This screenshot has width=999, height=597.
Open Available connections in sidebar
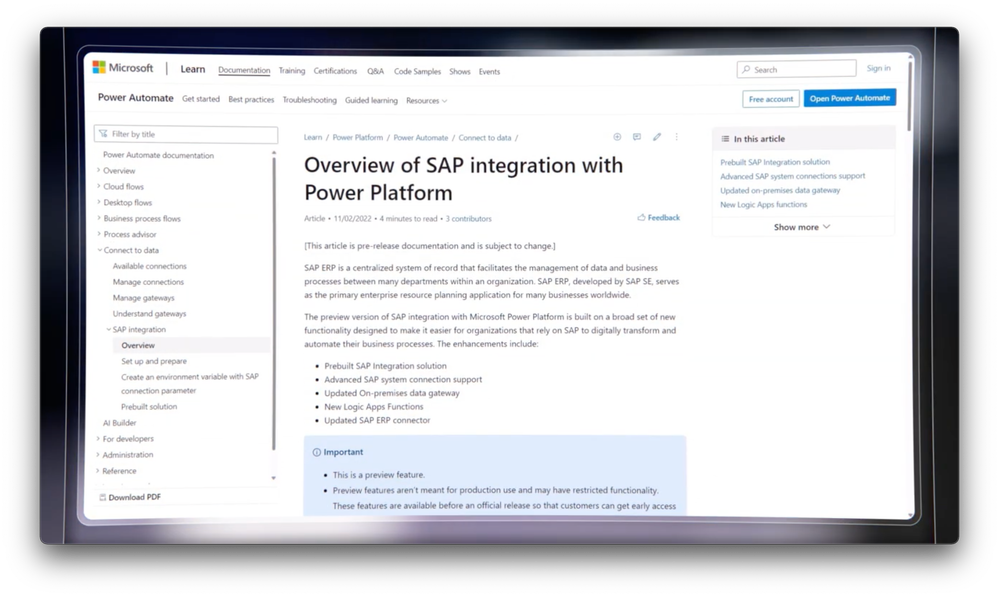pos(150,266)
